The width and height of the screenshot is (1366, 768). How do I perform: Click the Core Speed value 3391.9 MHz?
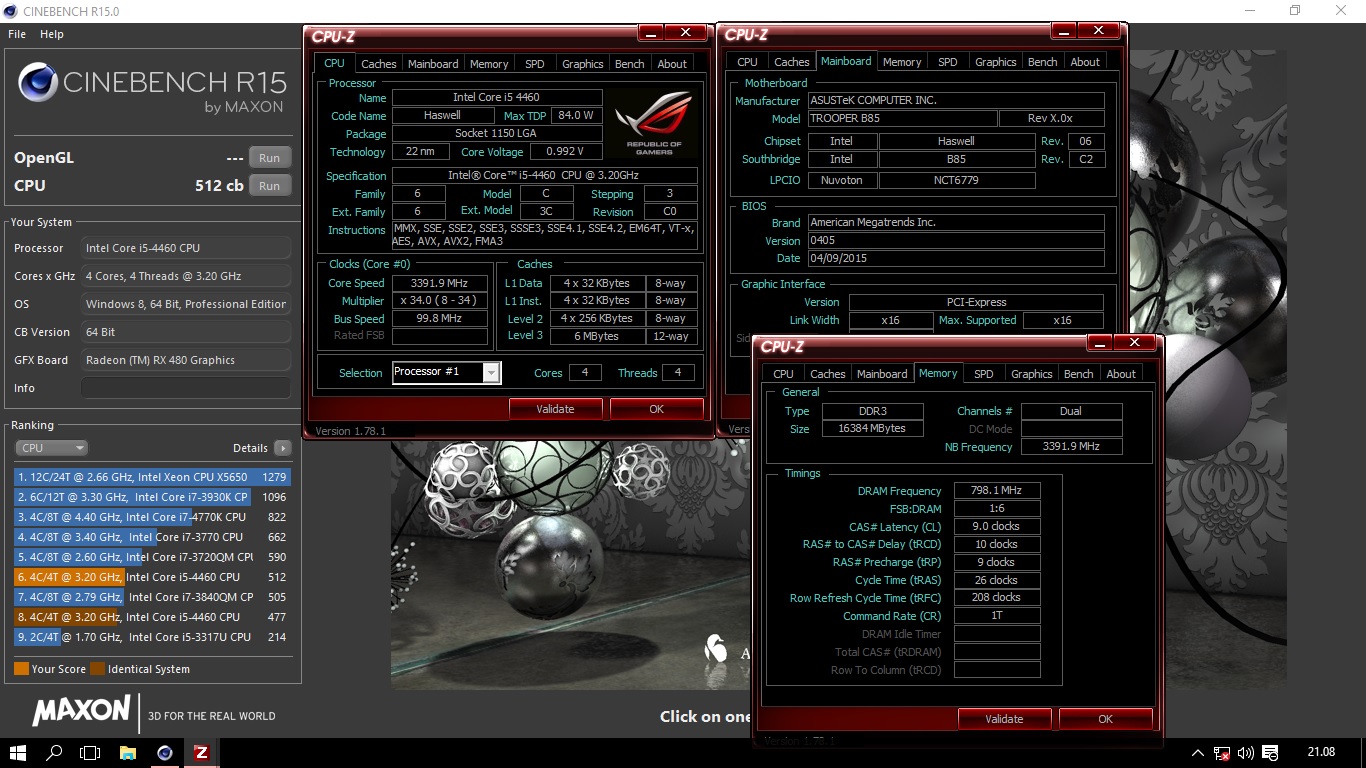point(440,283)
